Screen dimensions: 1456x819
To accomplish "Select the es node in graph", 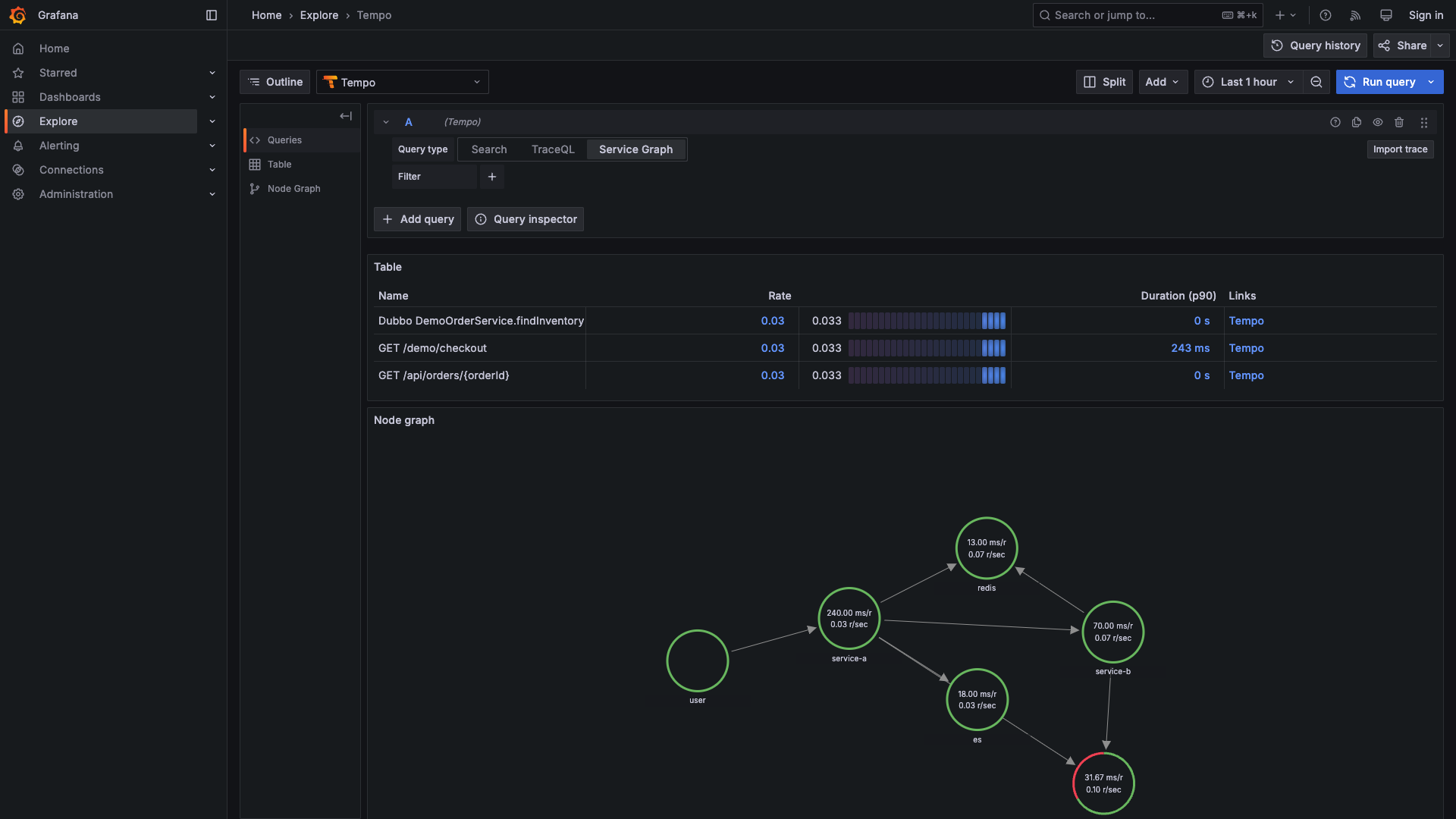I will tap(977, 700).
